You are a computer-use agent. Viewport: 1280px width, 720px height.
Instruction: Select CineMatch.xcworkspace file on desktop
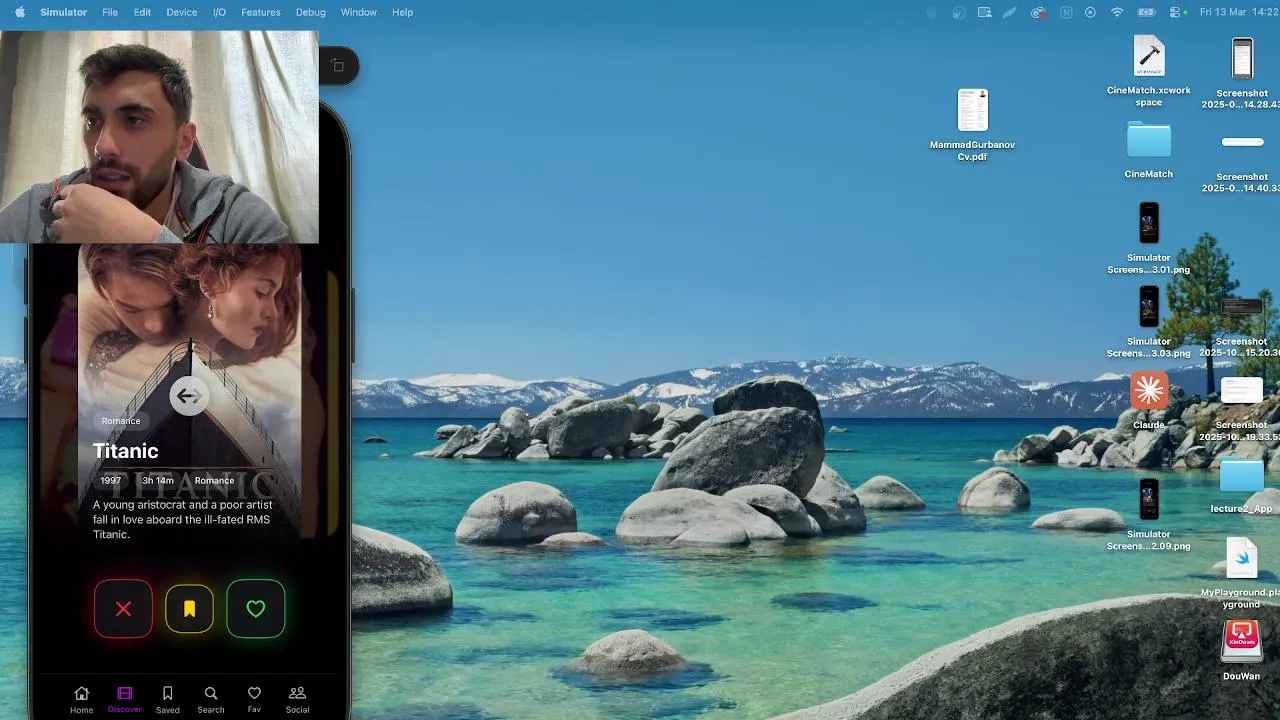[x=1149, y=71]
